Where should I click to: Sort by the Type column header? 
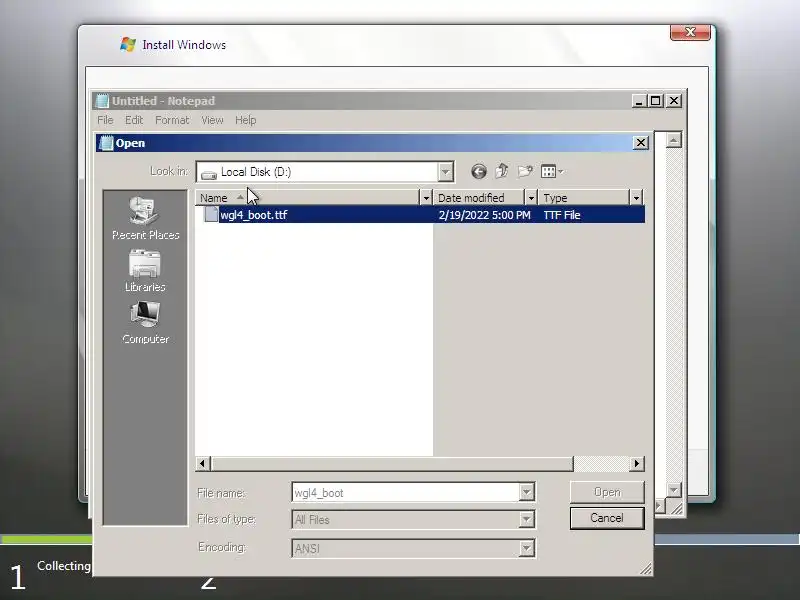(x=584, y=198)
